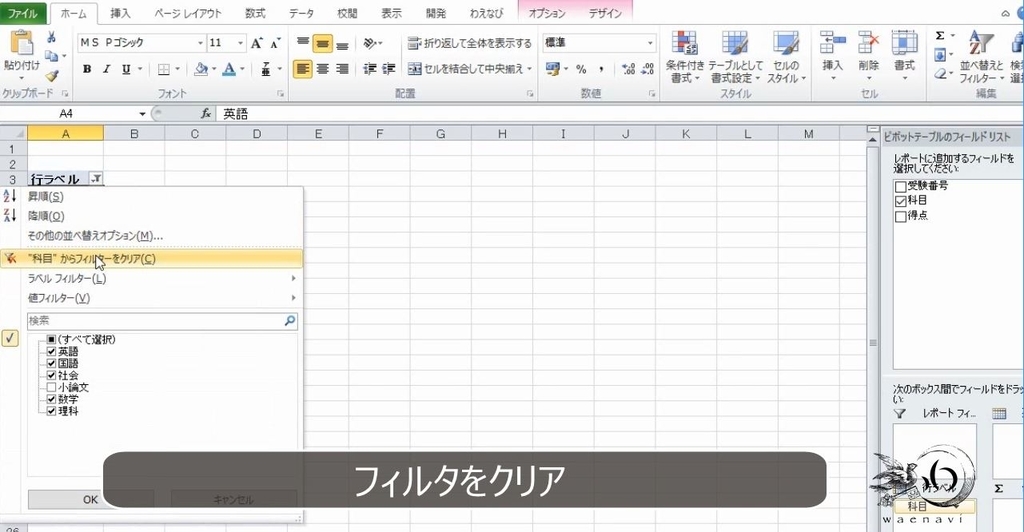
Task: Decrease decimal places icon
Action: 648,69
